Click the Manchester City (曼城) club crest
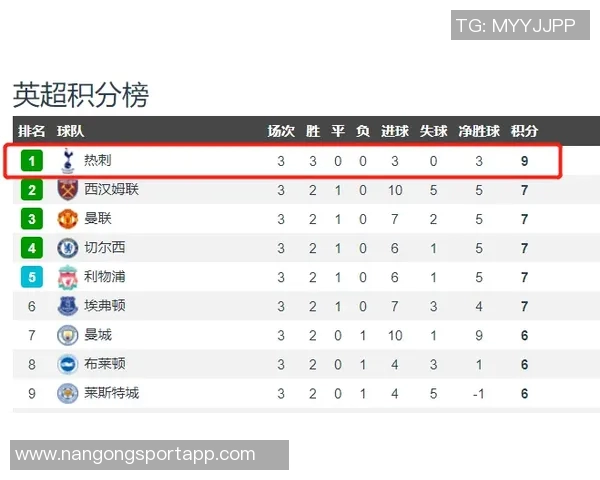 [x=67, y=335]
